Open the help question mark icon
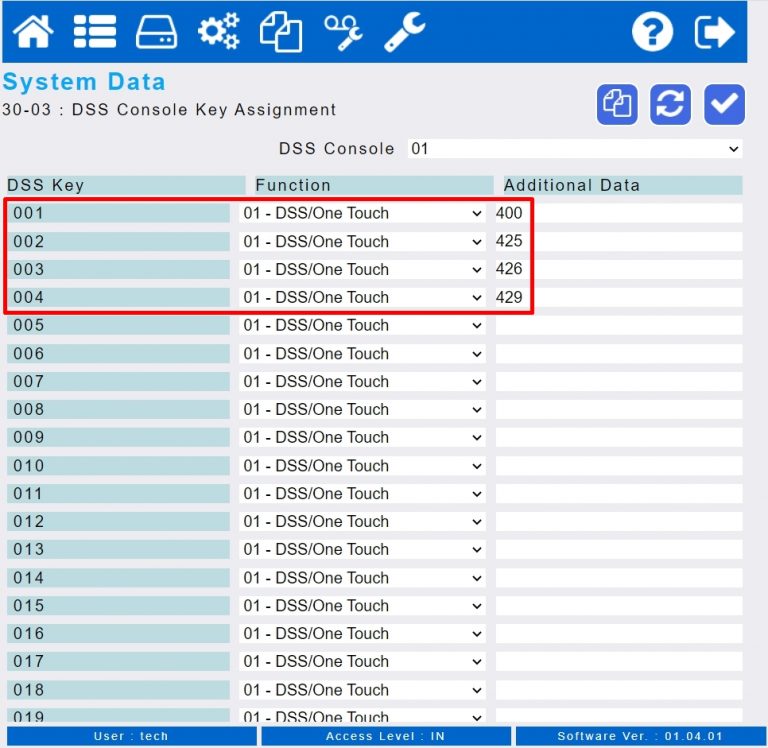The height and width of the screenshot is (748, 768). coord(652,32)
